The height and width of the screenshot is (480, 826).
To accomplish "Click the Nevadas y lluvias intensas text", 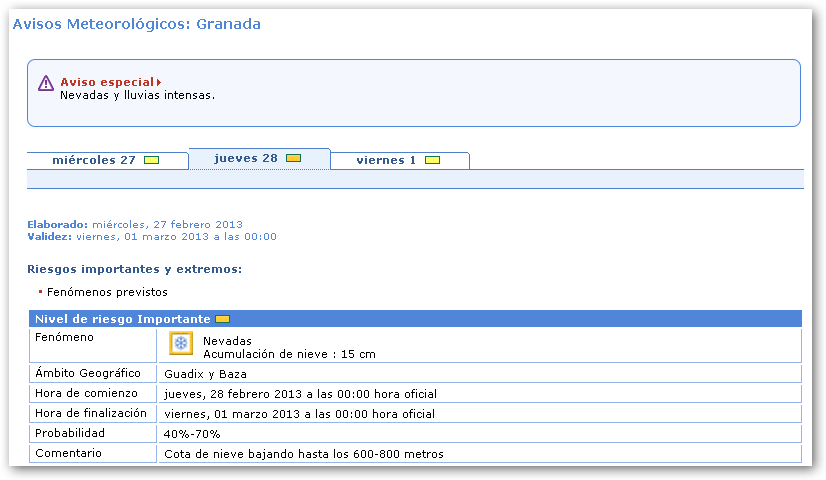I will [137, 96].
